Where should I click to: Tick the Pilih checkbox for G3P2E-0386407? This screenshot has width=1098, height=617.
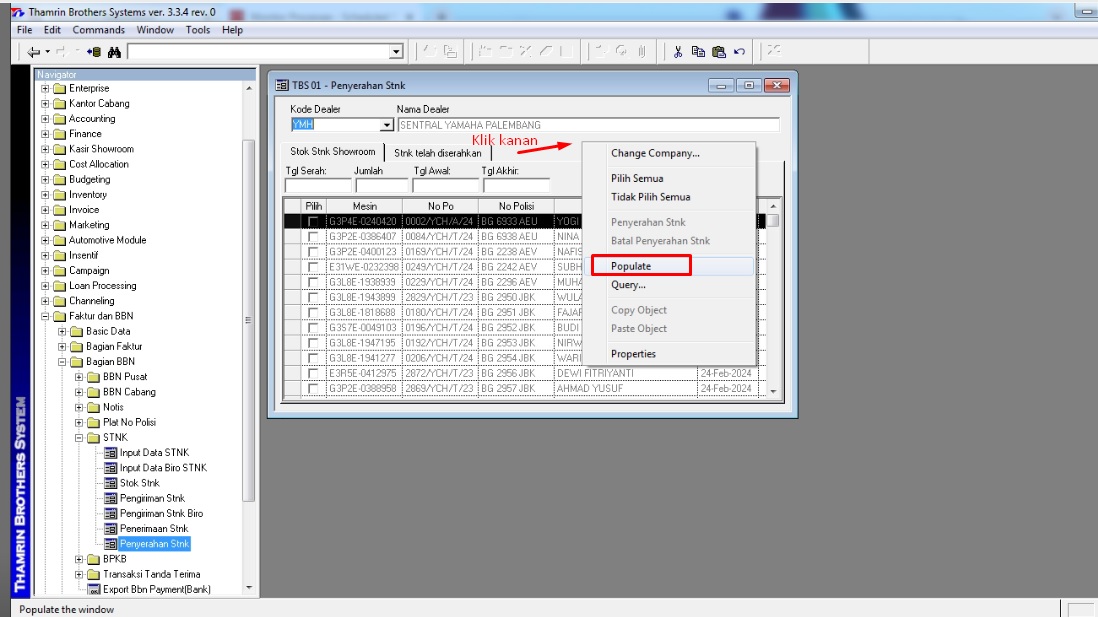[314, 237]
